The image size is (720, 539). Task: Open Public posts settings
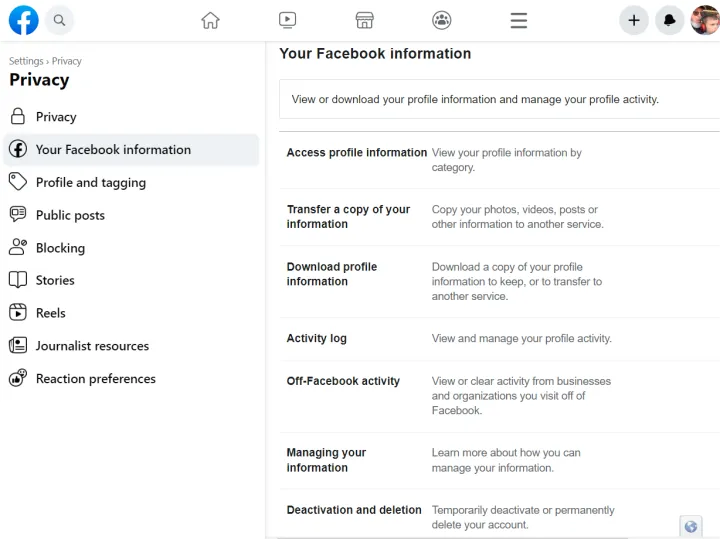click(70, 215)
